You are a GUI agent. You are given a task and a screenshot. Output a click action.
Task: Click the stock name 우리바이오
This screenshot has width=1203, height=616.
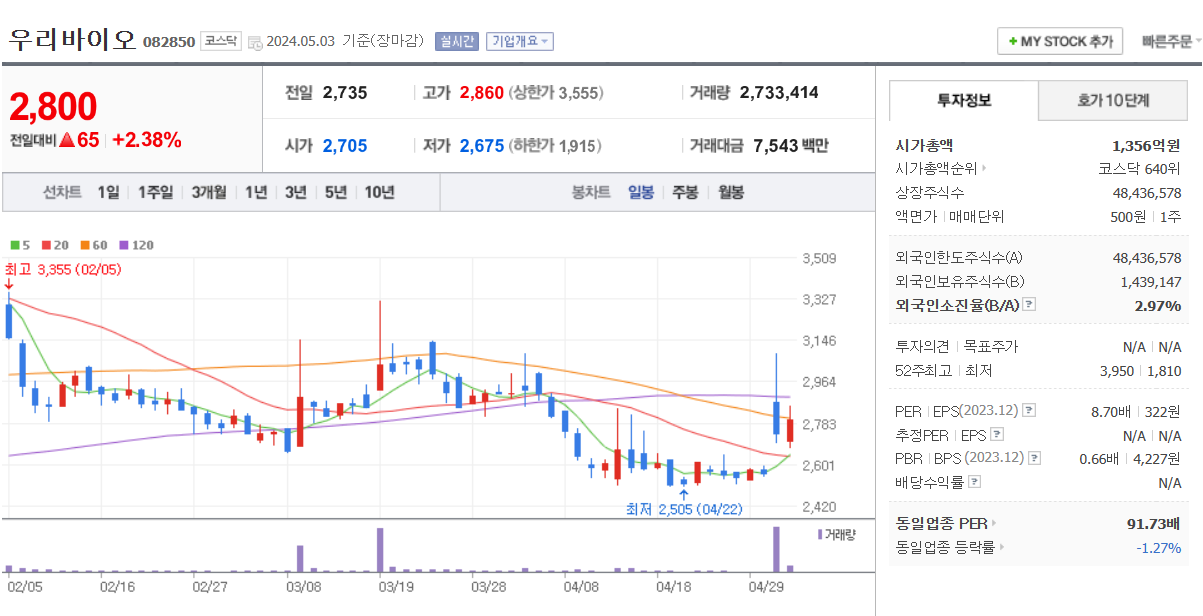click(72, 41)
